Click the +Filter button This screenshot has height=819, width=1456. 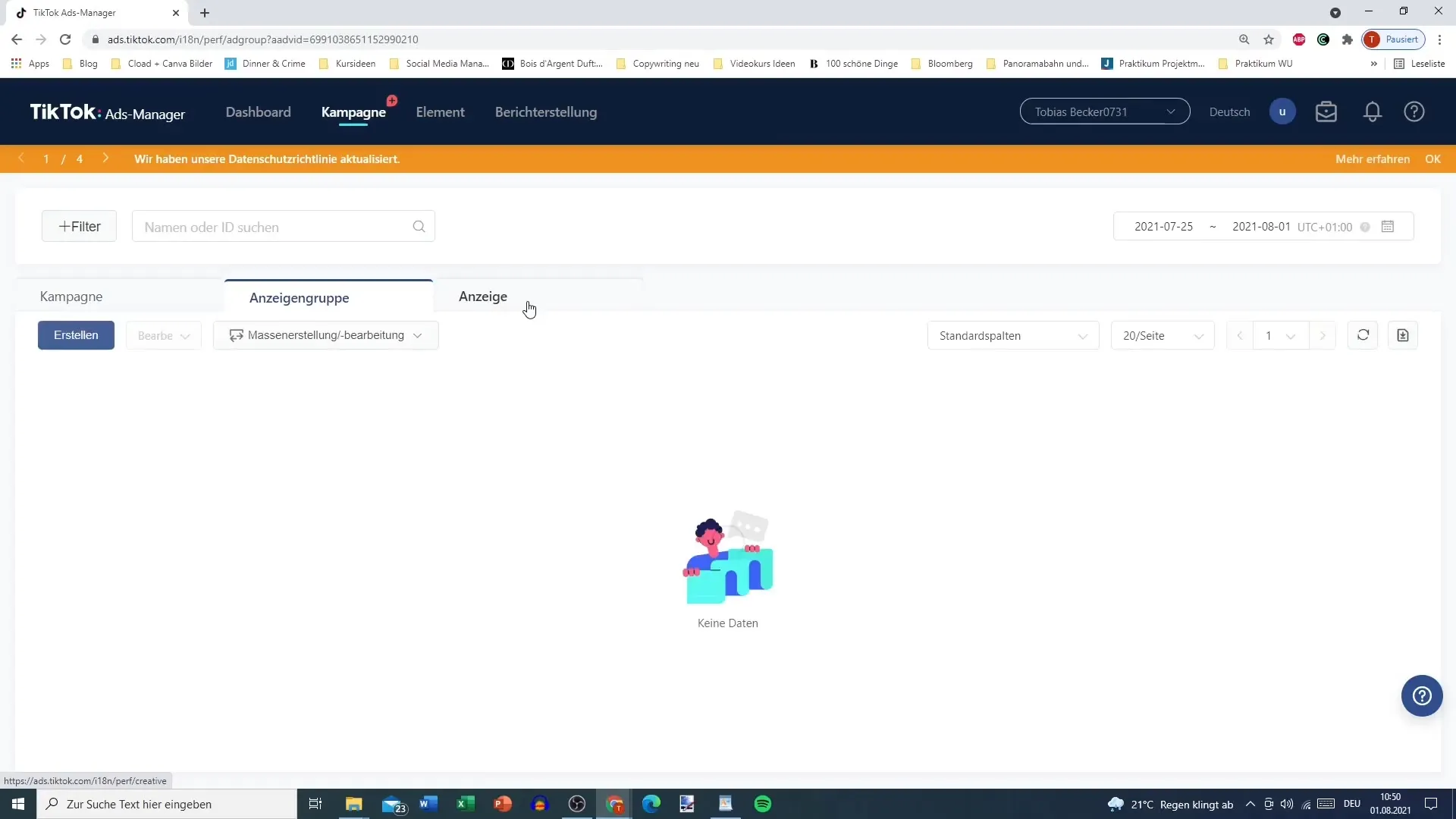point(79,226)
